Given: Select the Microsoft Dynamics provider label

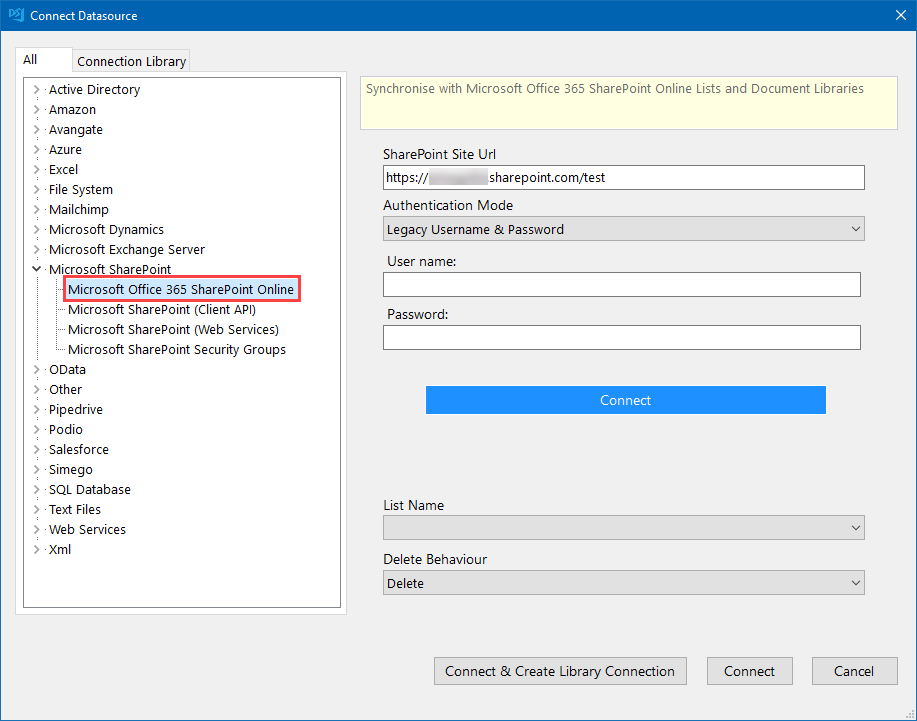Looking at the screenshot, I should (106, 229).
